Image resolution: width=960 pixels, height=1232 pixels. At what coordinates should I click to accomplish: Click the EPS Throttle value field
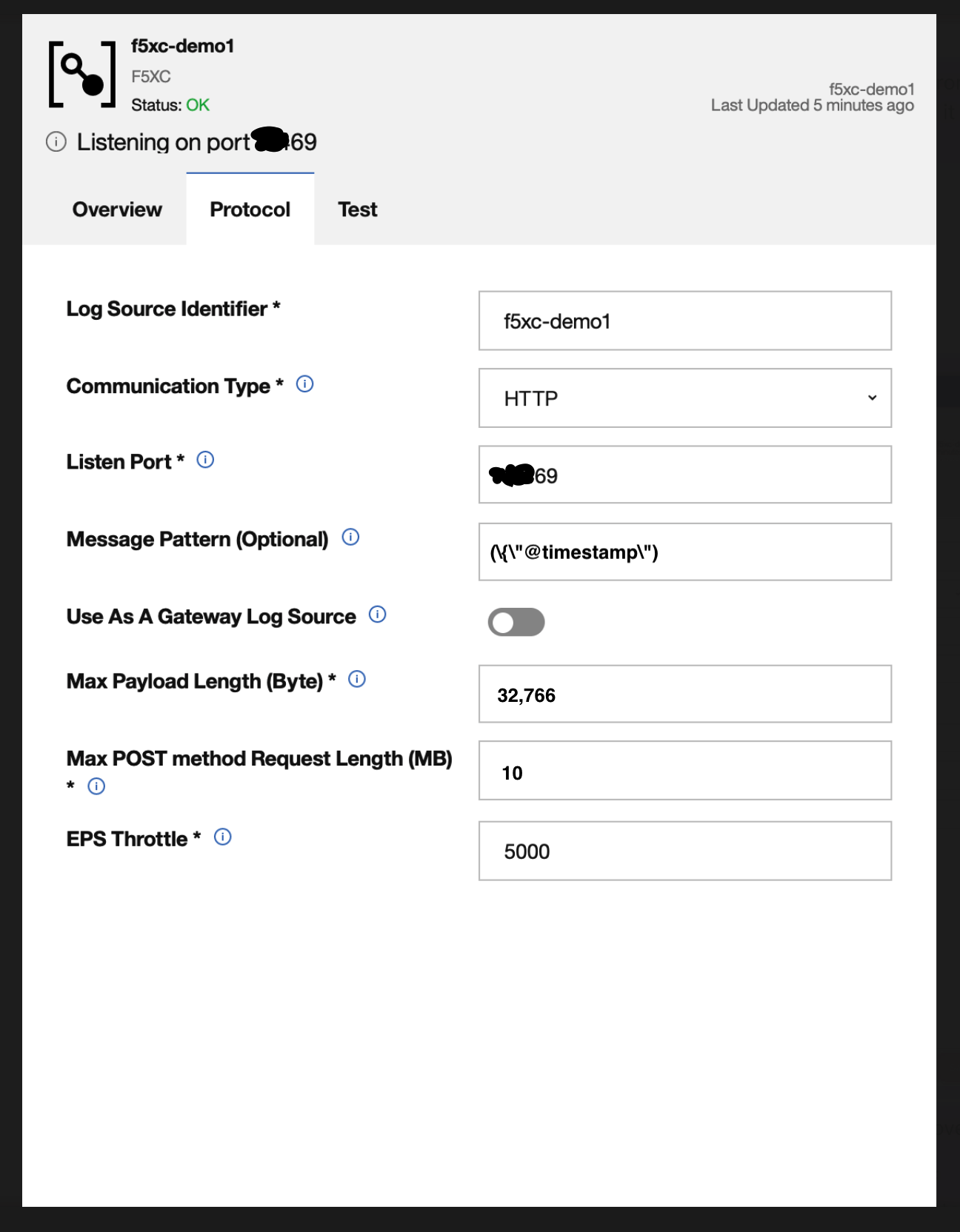(684, 851)
